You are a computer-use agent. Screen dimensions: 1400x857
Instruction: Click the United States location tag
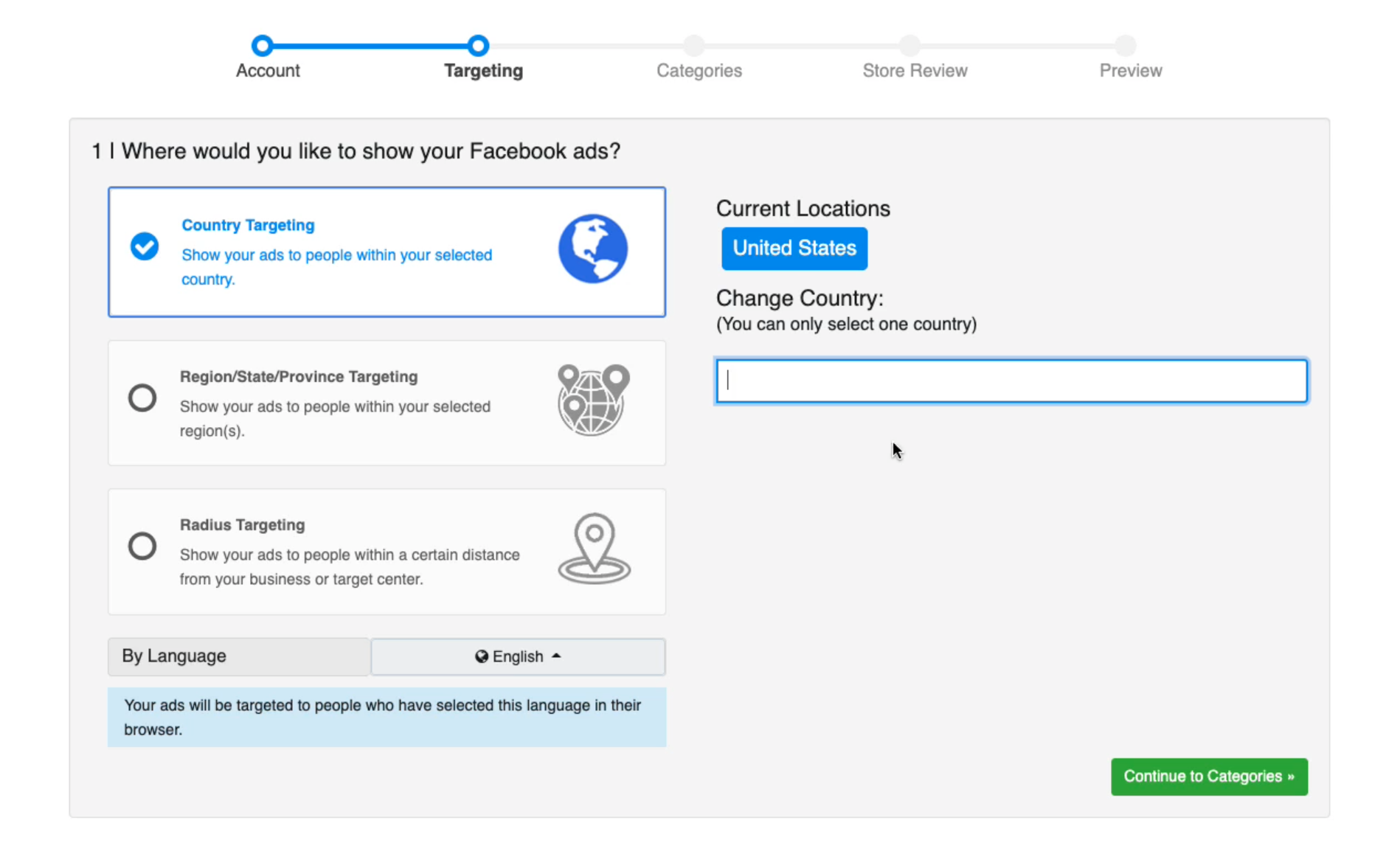click(x=794, y=249)
